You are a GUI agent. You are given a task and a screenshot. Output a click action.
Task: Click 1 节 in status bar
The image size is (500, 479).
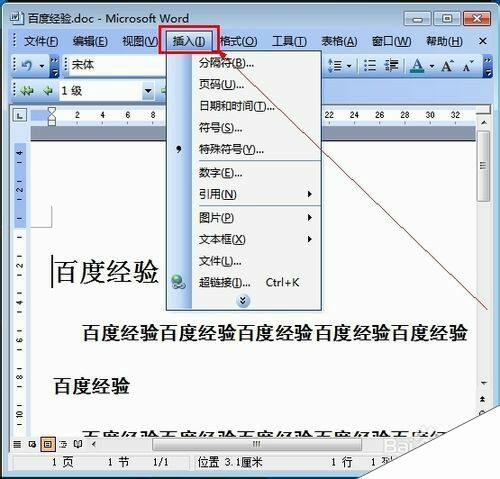[118, 462]
